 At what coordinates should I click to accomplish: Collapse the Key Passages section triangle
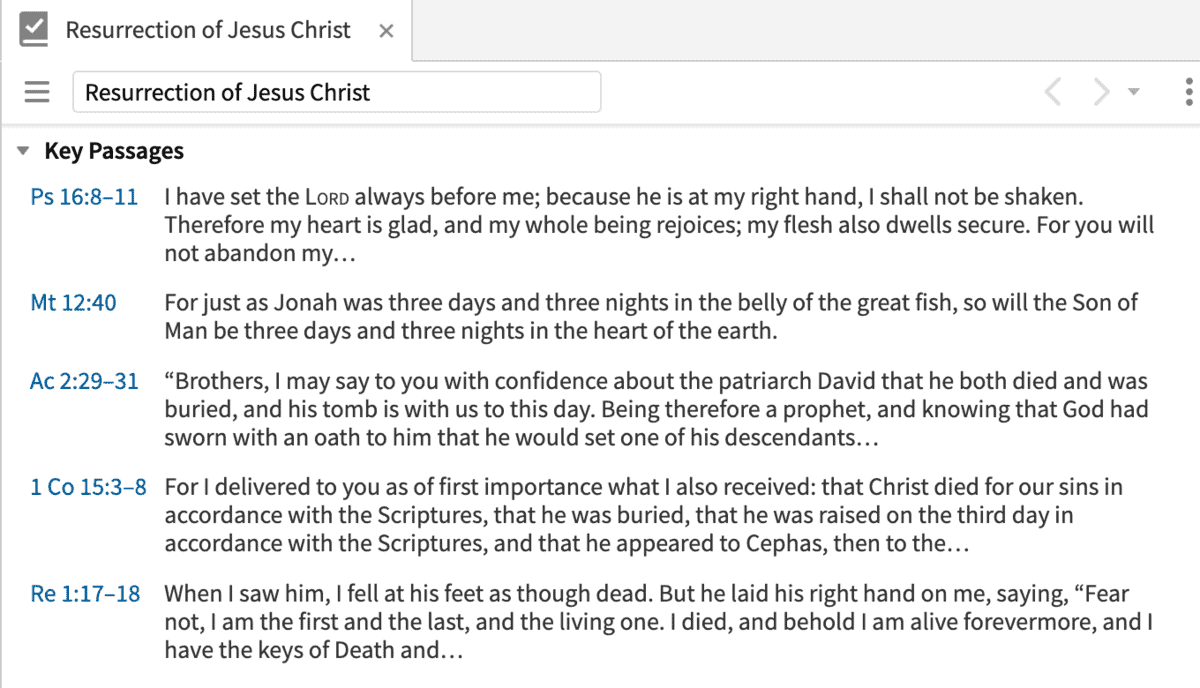pos(23,152)
